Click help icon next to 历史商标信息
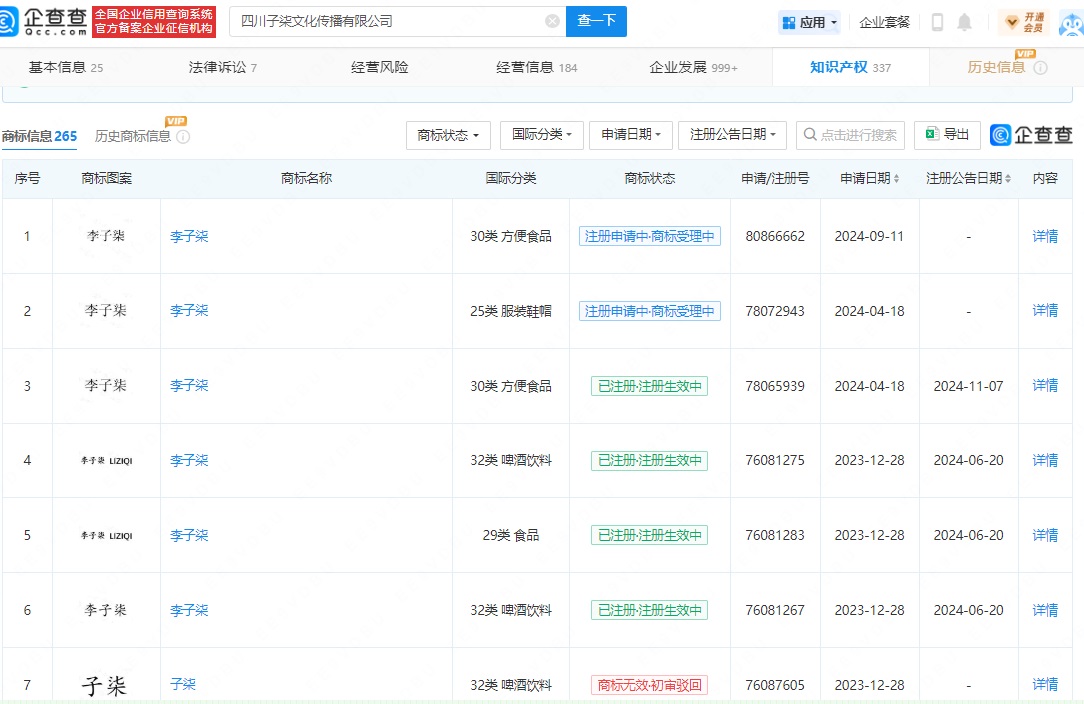This screenshot has width=1084, height=704. pyautogui.click(x=183, y=137)
